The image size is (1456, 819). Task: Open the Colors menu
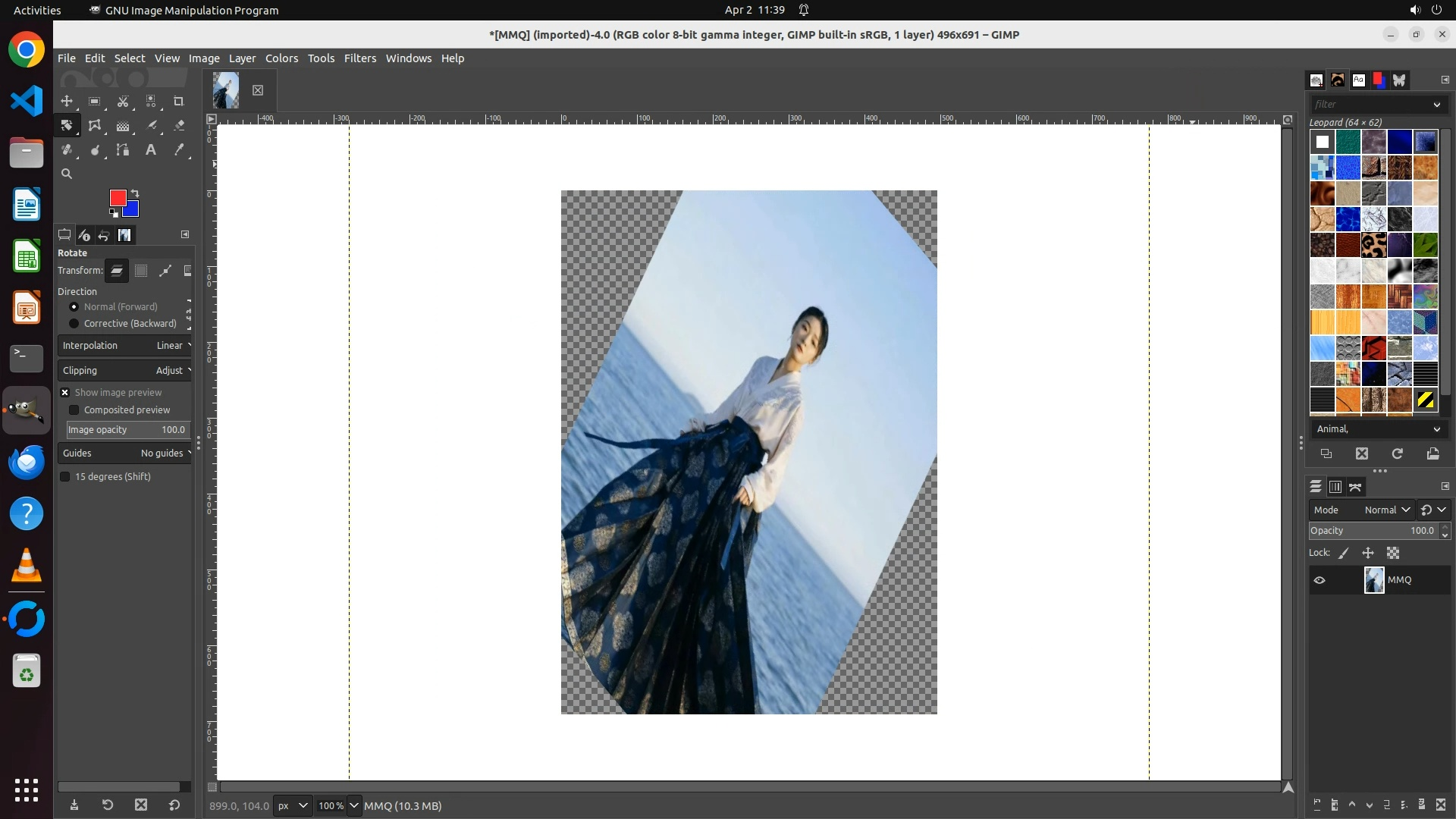pos(281,58)
